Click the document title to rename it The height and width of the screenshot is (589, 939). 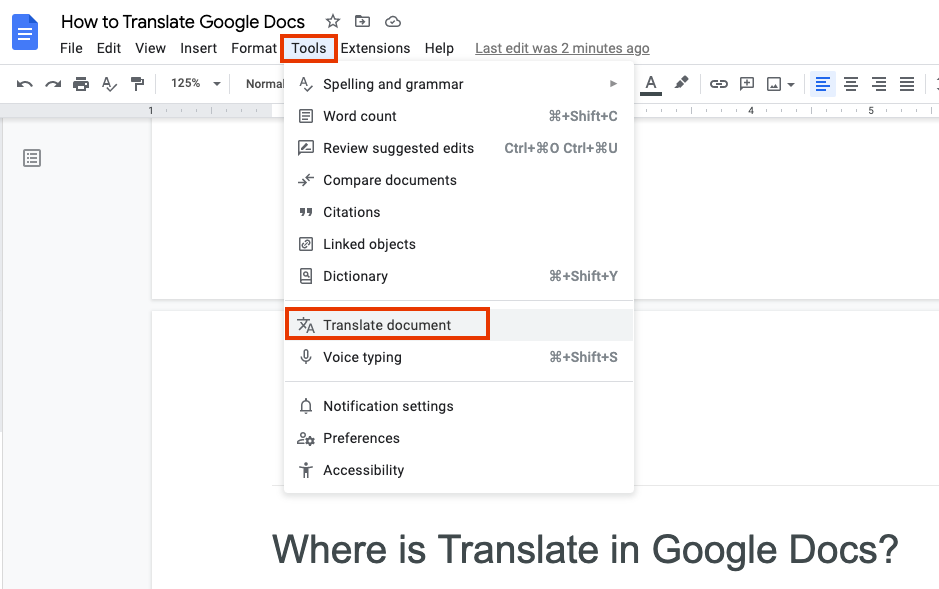183,21
